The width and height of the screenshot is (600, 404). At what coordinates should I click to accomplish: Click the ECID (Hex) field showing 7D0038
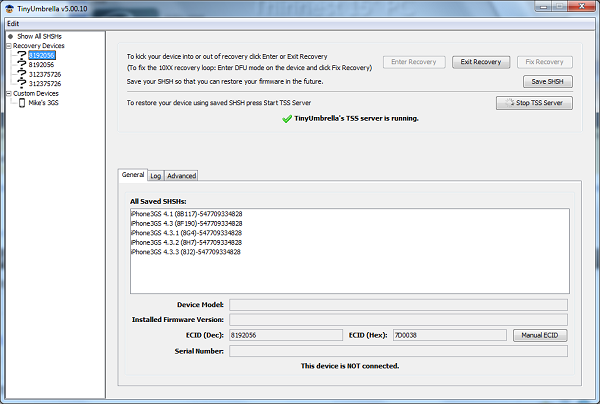point(450,335)
